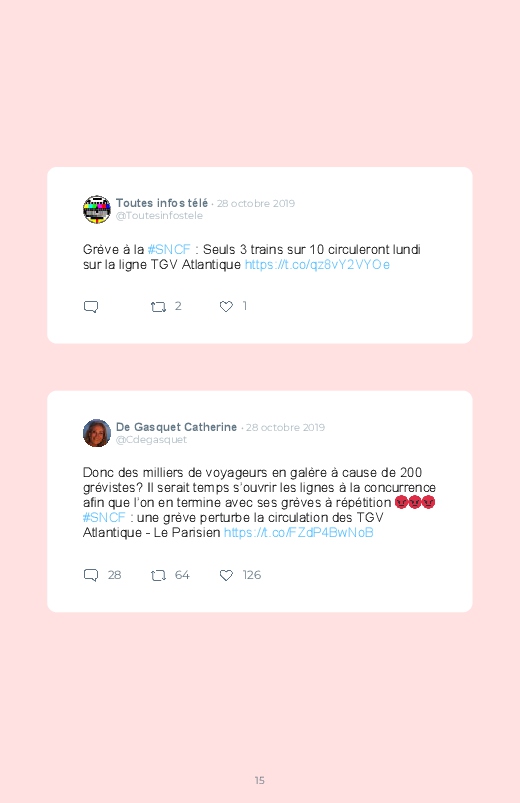Click reply icon on Toutes infos télé tweet
This screenshot has height=803, width=520.
tap(91, 307)
